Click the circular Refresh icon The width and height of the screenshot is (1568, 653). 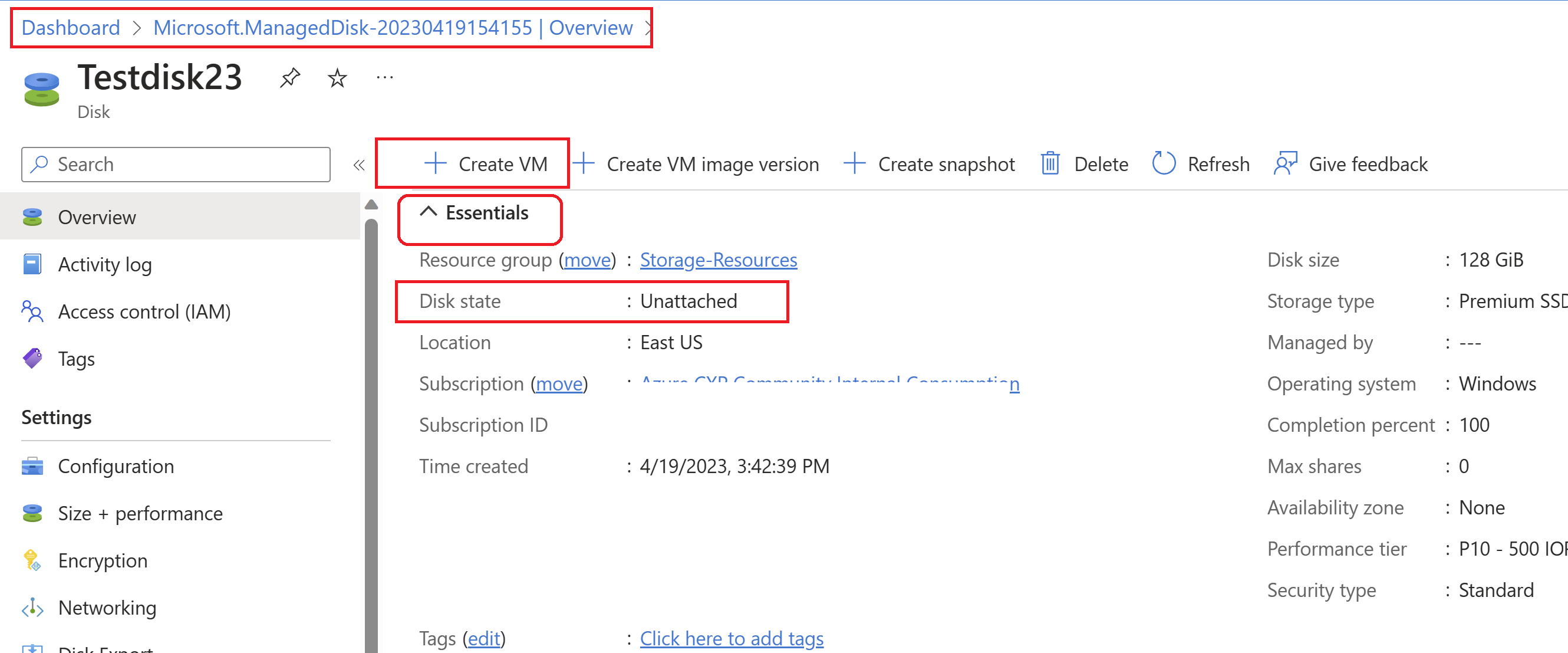(1164, 164)
